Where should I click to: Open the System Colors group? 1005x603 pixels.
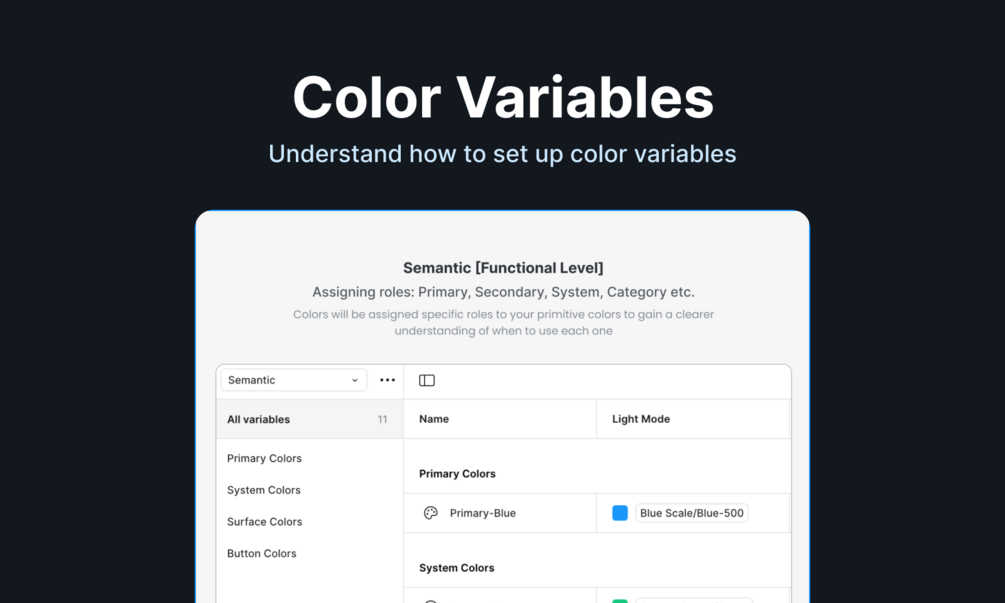point(264,490)
